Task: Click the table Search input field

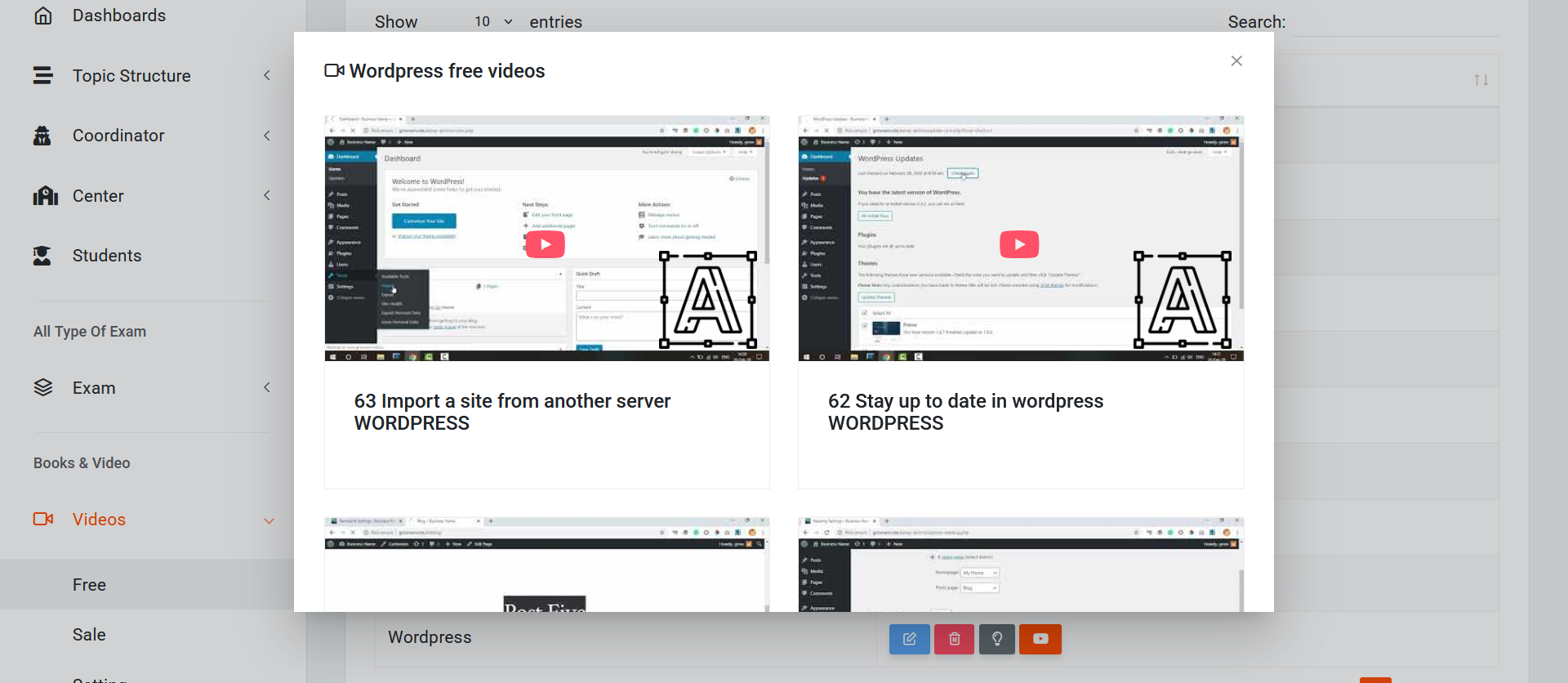Action: pos(1395,23)
